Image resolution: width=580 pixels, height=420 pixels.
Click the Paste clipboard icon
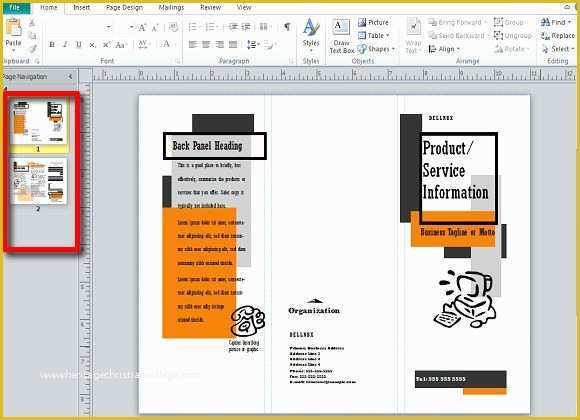(x=14, y=28)
